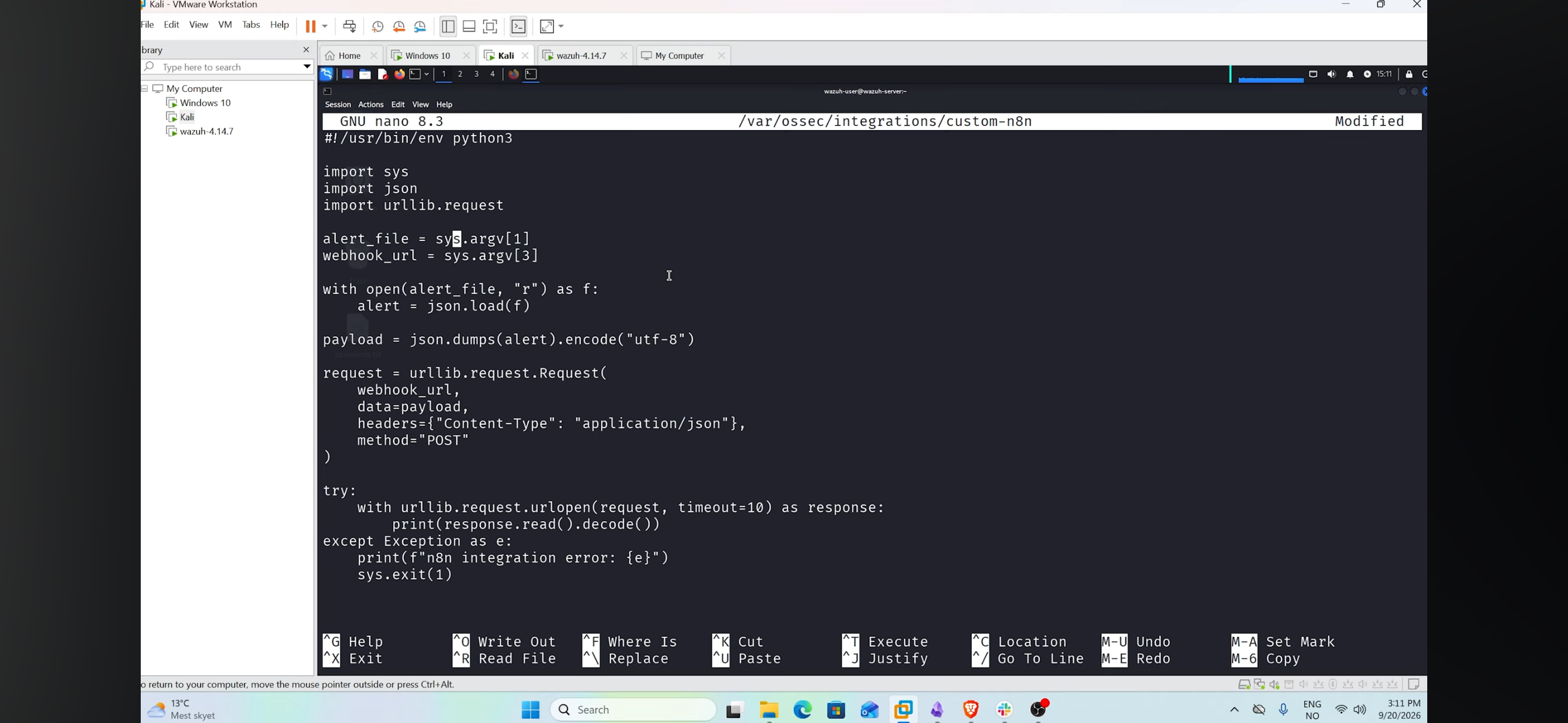
Task: Open the Tabs menu in VMware
Action: pyautogui.click(x=251, y=25)
